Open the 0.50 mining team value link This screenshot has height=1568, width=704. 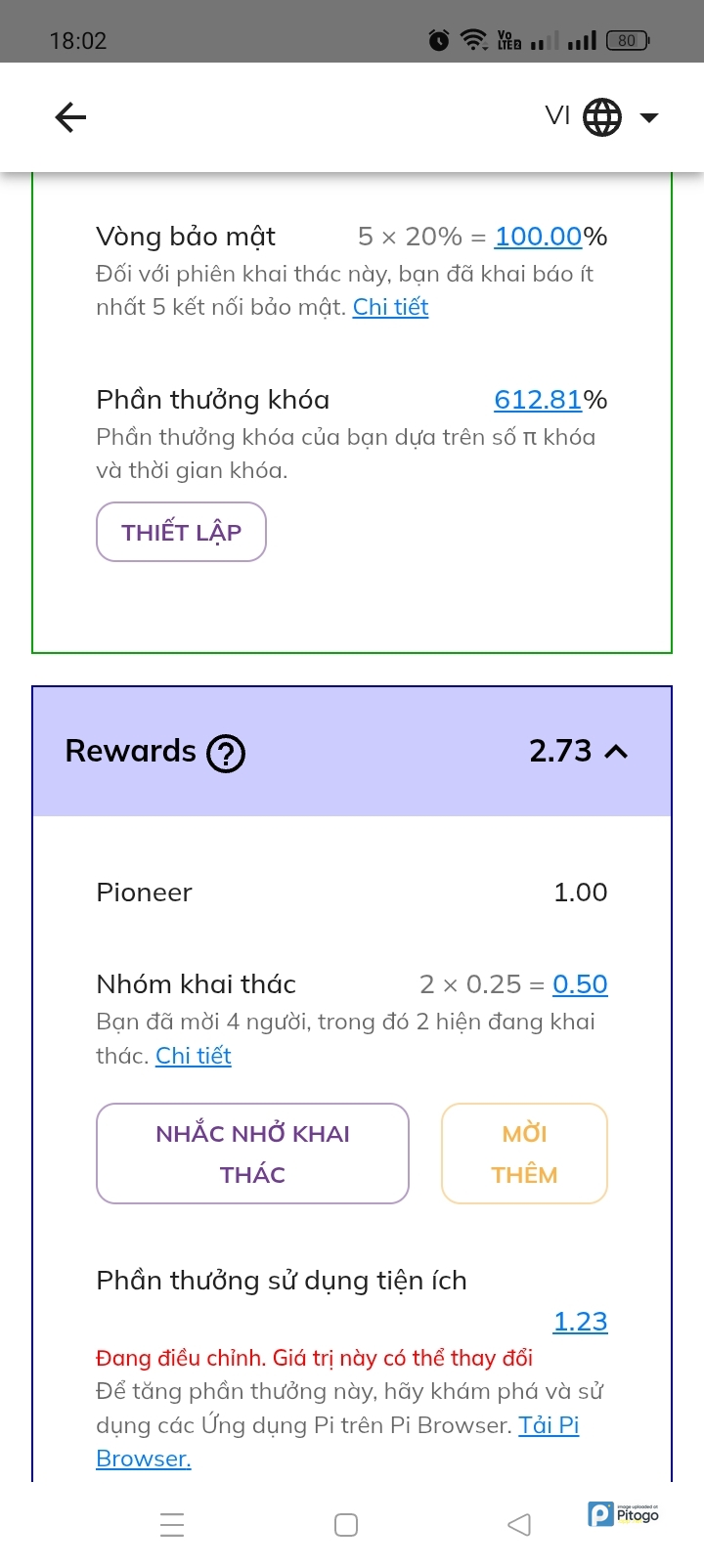pos(580,984)
